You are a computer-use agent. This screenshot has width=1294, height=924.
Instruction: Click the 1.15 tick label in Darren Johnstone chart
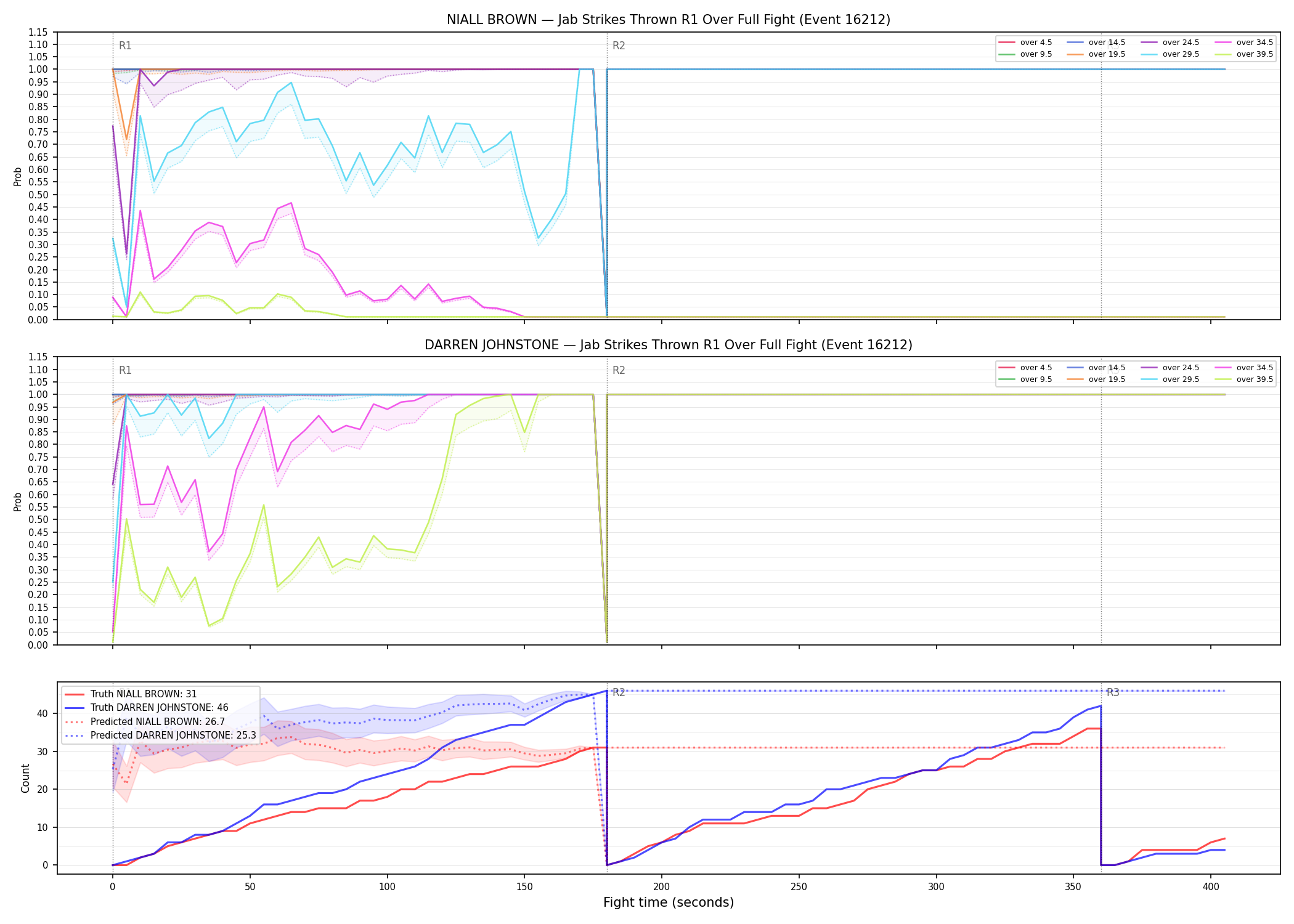coord(38,357)
